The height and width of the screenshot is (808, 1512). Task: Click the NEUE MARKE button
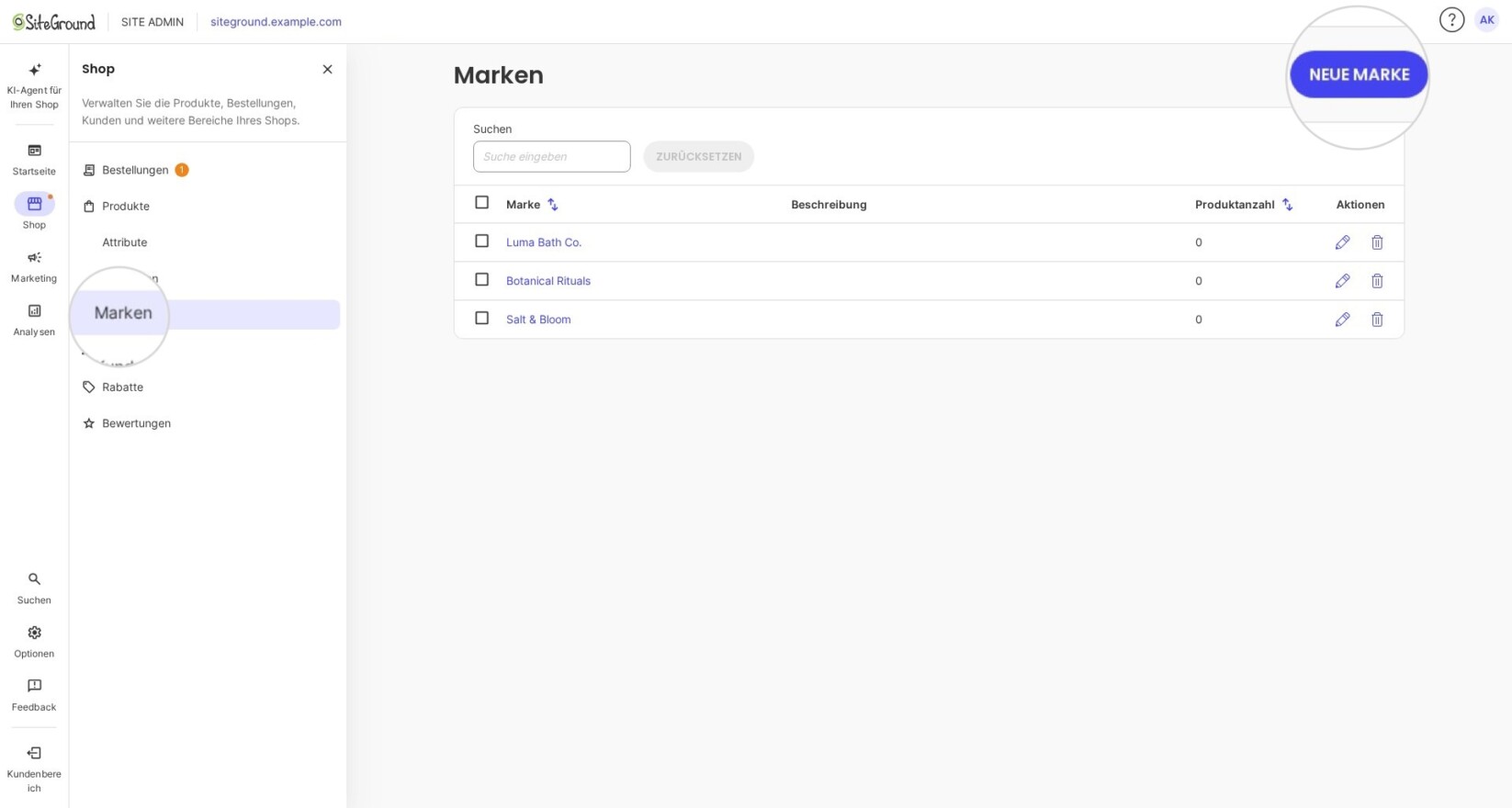click(x=1359, y=74)
